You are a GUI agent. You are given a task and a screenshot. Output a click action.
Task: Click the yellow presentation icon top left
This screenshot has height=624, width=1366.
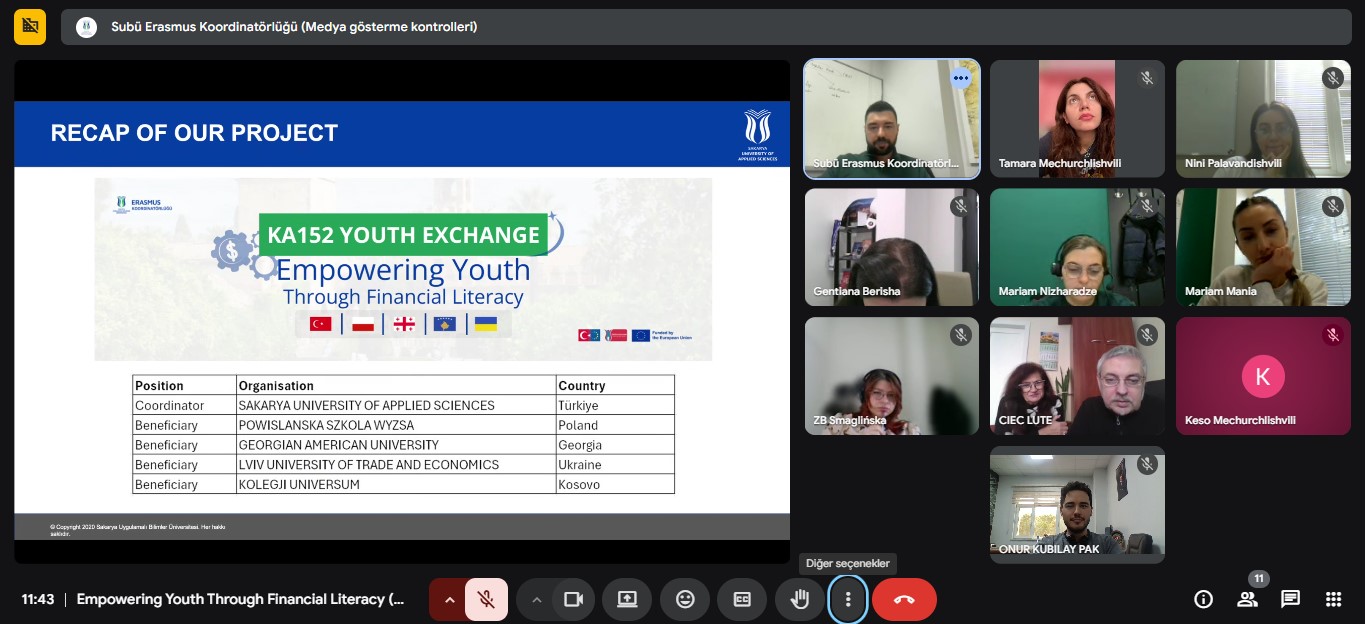pos(30,27)
